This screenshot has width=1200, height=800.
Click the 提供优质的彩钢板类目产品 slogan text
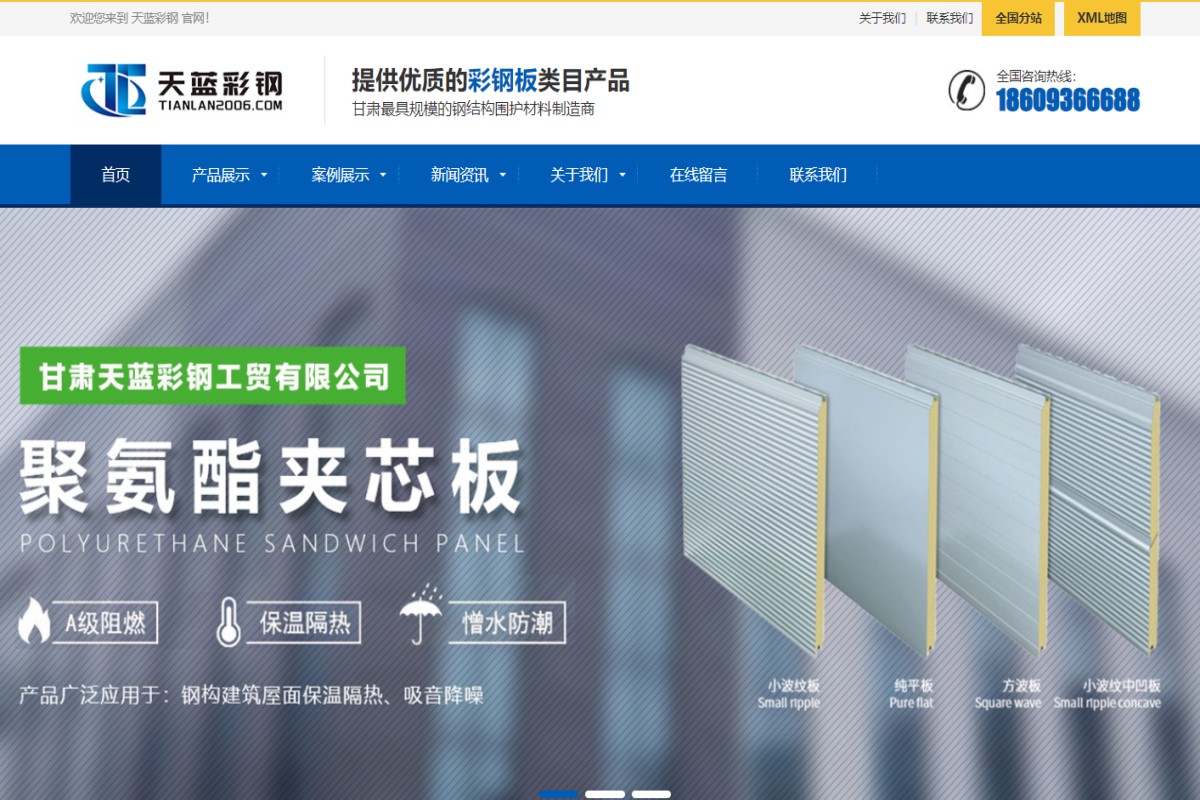point(490,80)
